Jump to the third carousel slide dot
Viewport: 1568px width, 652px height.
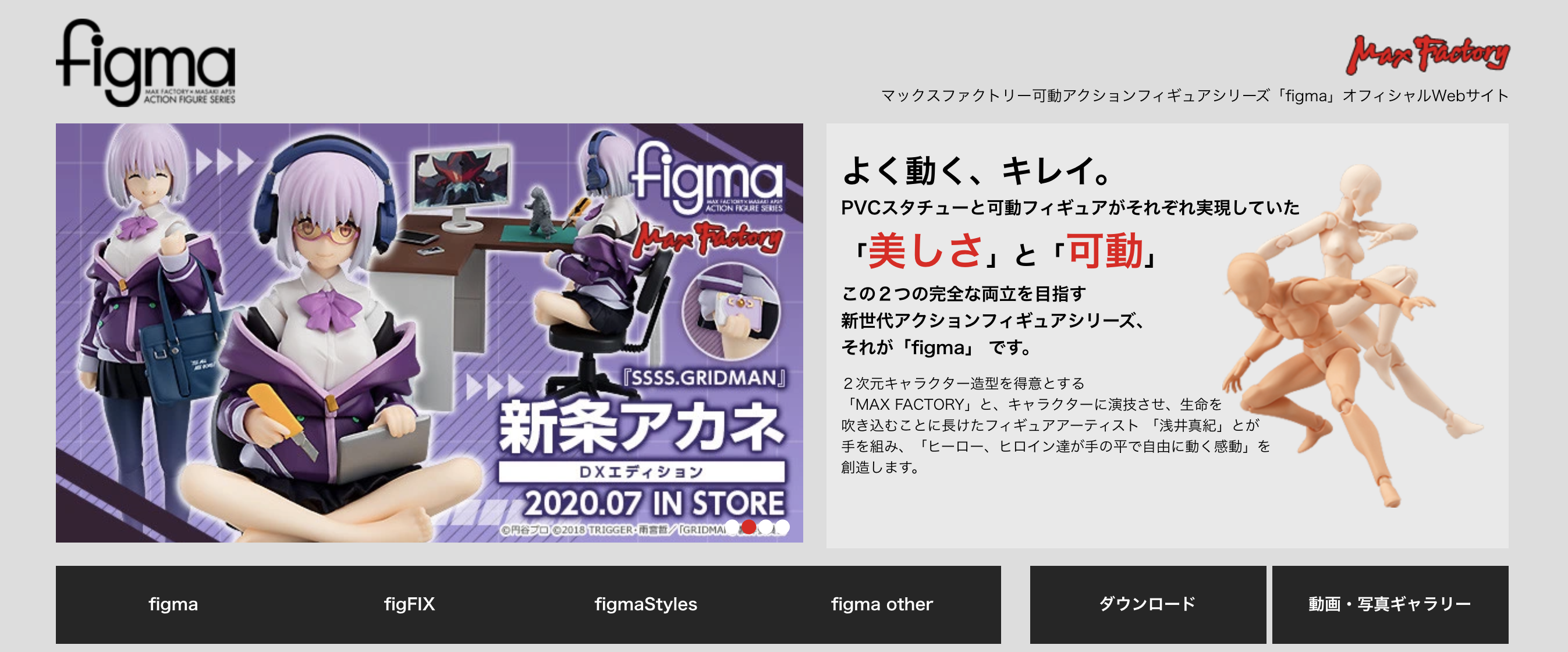pos(766,527)
